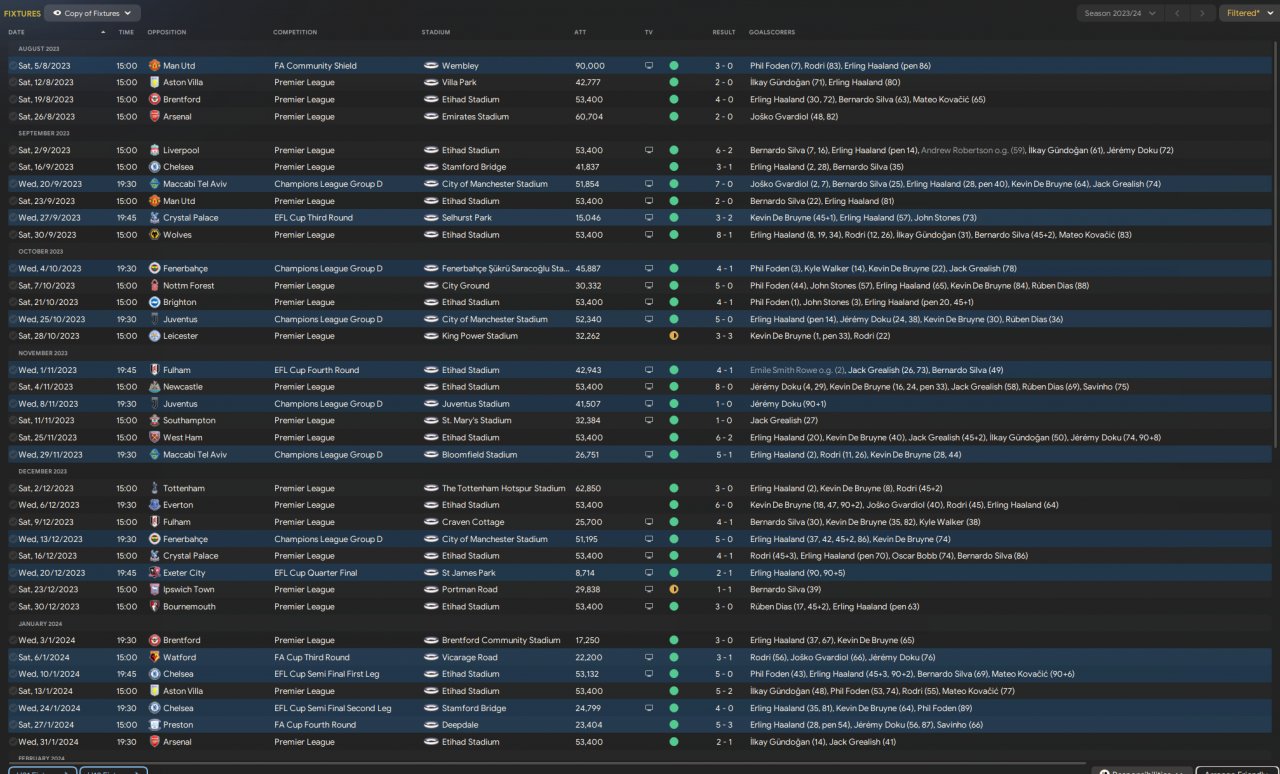Viewport: 1280px width, 774px height.
Task: Click the stadium icon beside Wembley
Action: click(431, 66)
